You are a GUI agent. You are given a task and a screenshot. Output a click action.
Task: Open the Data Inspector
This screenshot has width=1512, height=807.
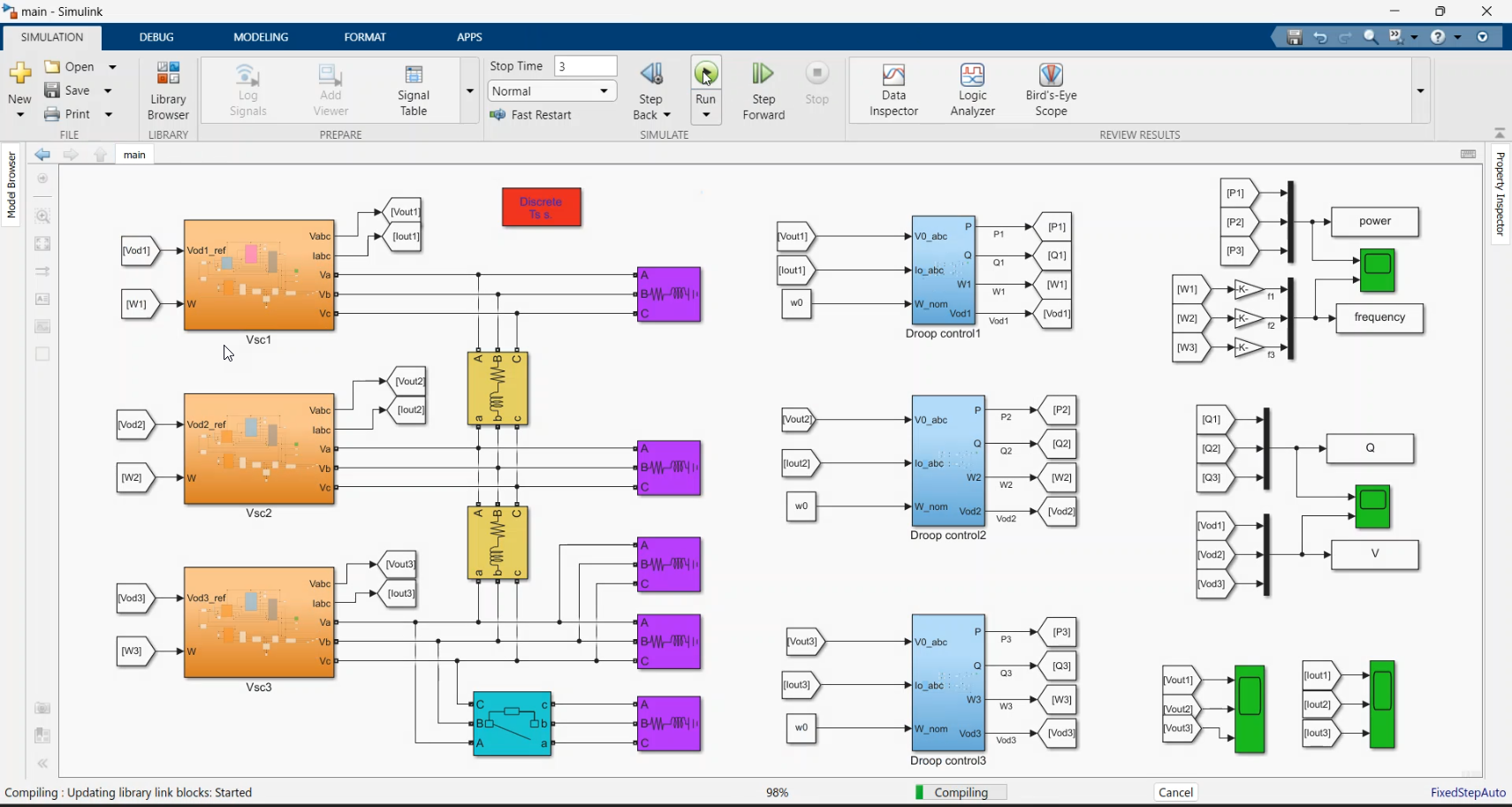tap(893, 90)
